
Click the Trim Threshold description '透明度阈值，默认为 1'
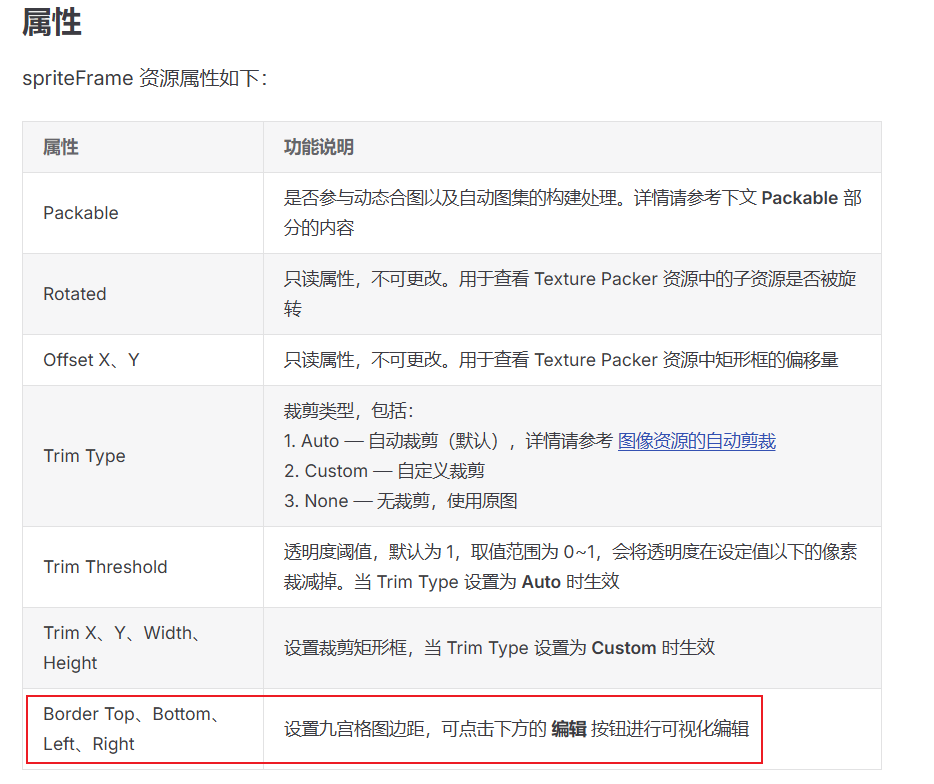pos(570,567)
